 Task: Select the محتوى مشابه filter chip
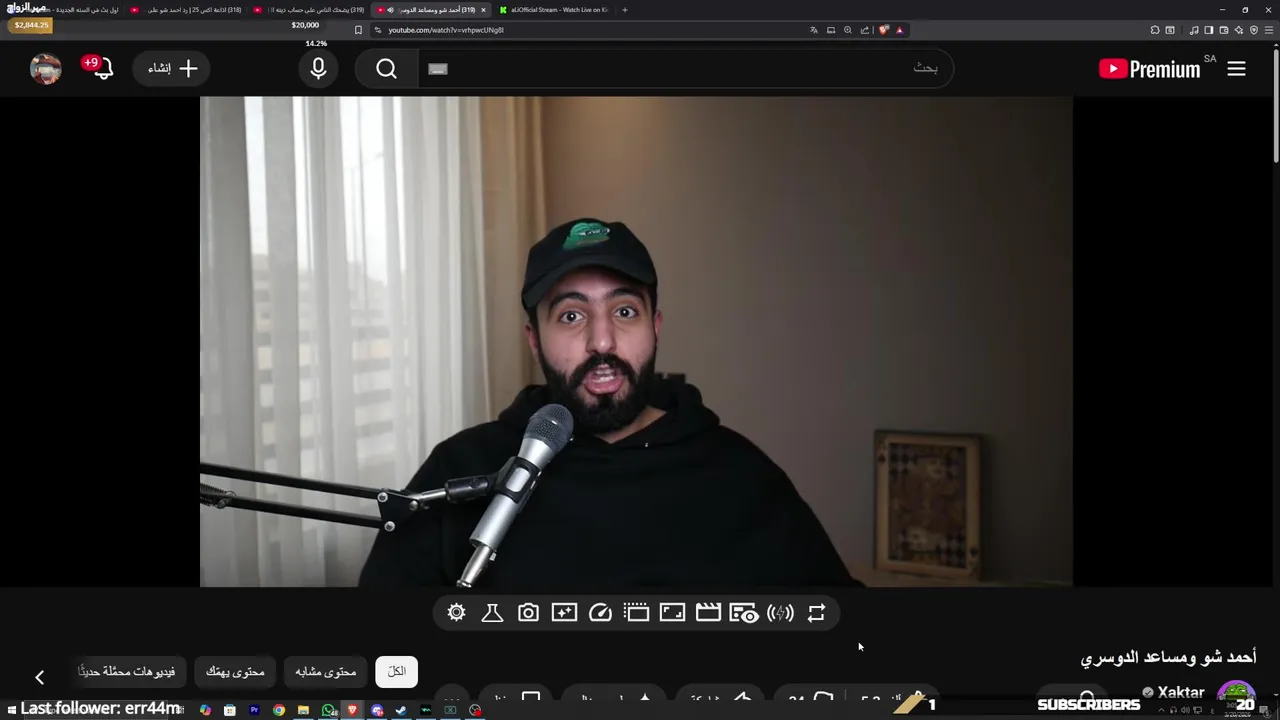[326, 671]
